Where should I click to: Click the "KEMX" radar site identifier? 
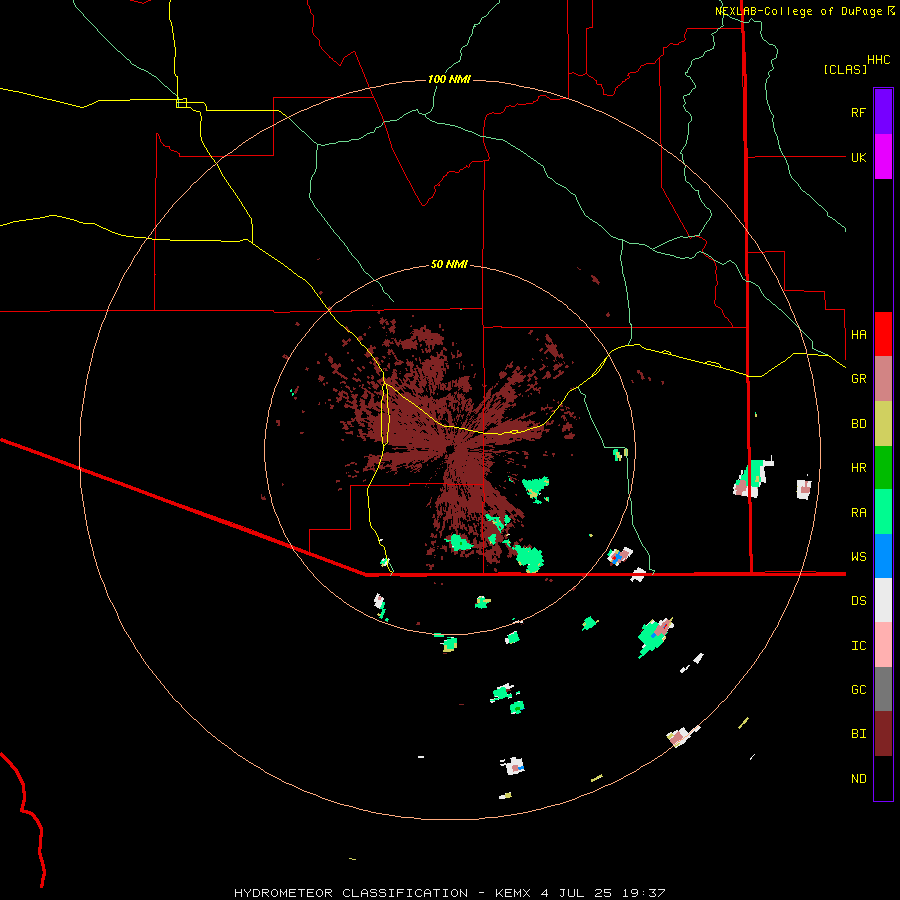tap(513, 893)
